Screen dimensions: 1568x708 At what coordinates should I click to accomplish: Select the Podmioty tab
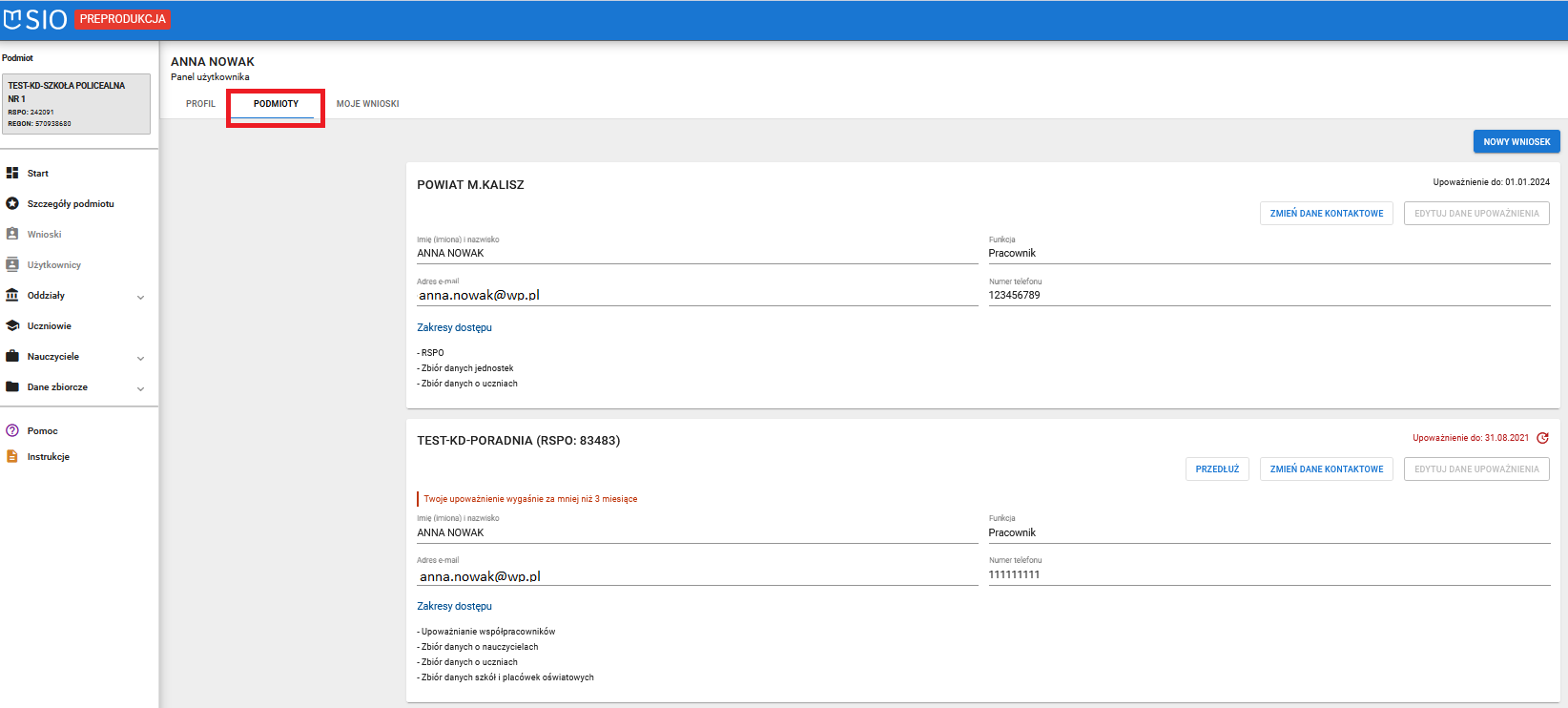tap(276, 104)
